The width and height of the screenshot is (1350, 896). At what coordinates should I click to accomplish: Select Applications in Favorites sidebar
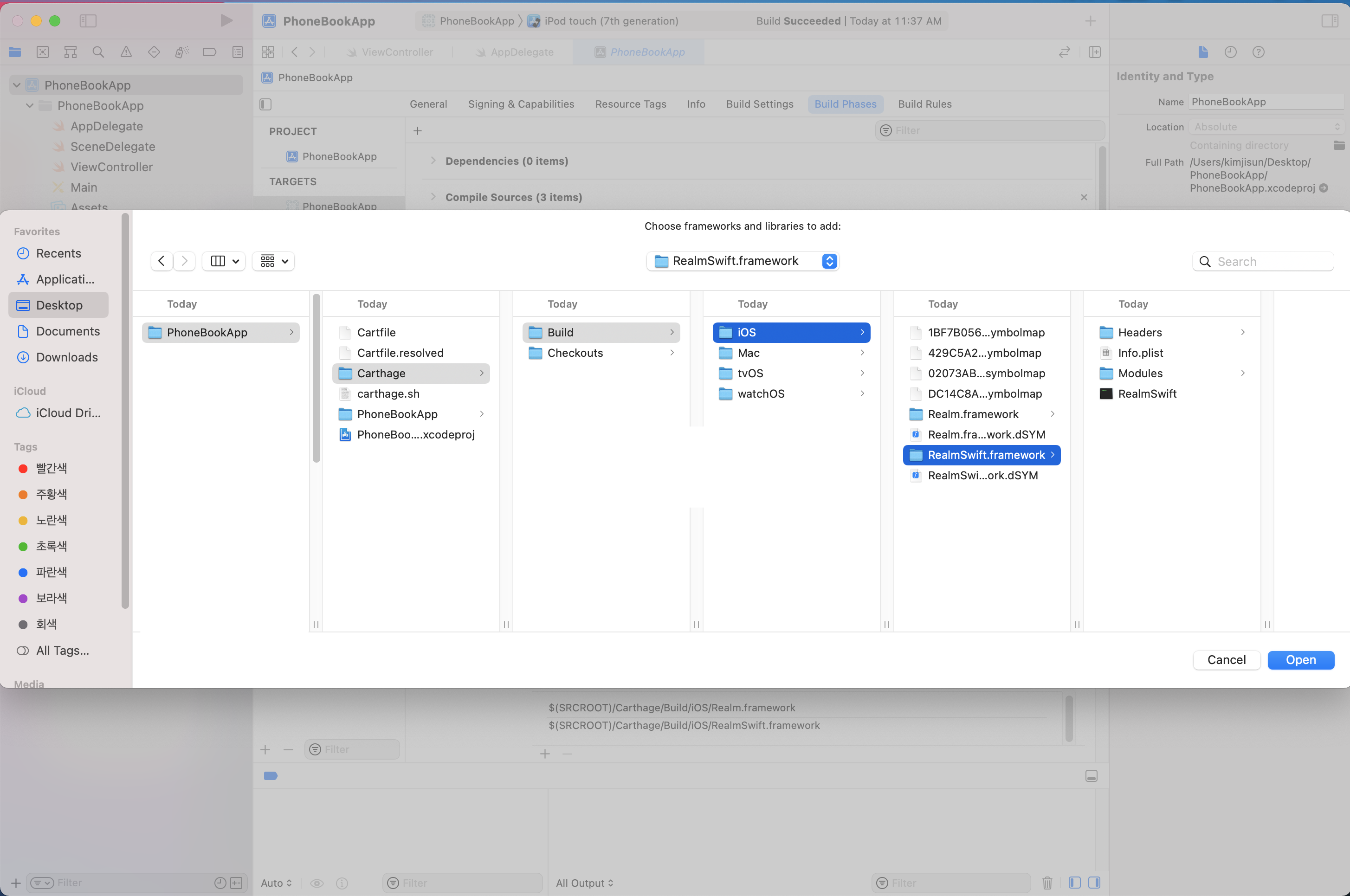point(58,279)
